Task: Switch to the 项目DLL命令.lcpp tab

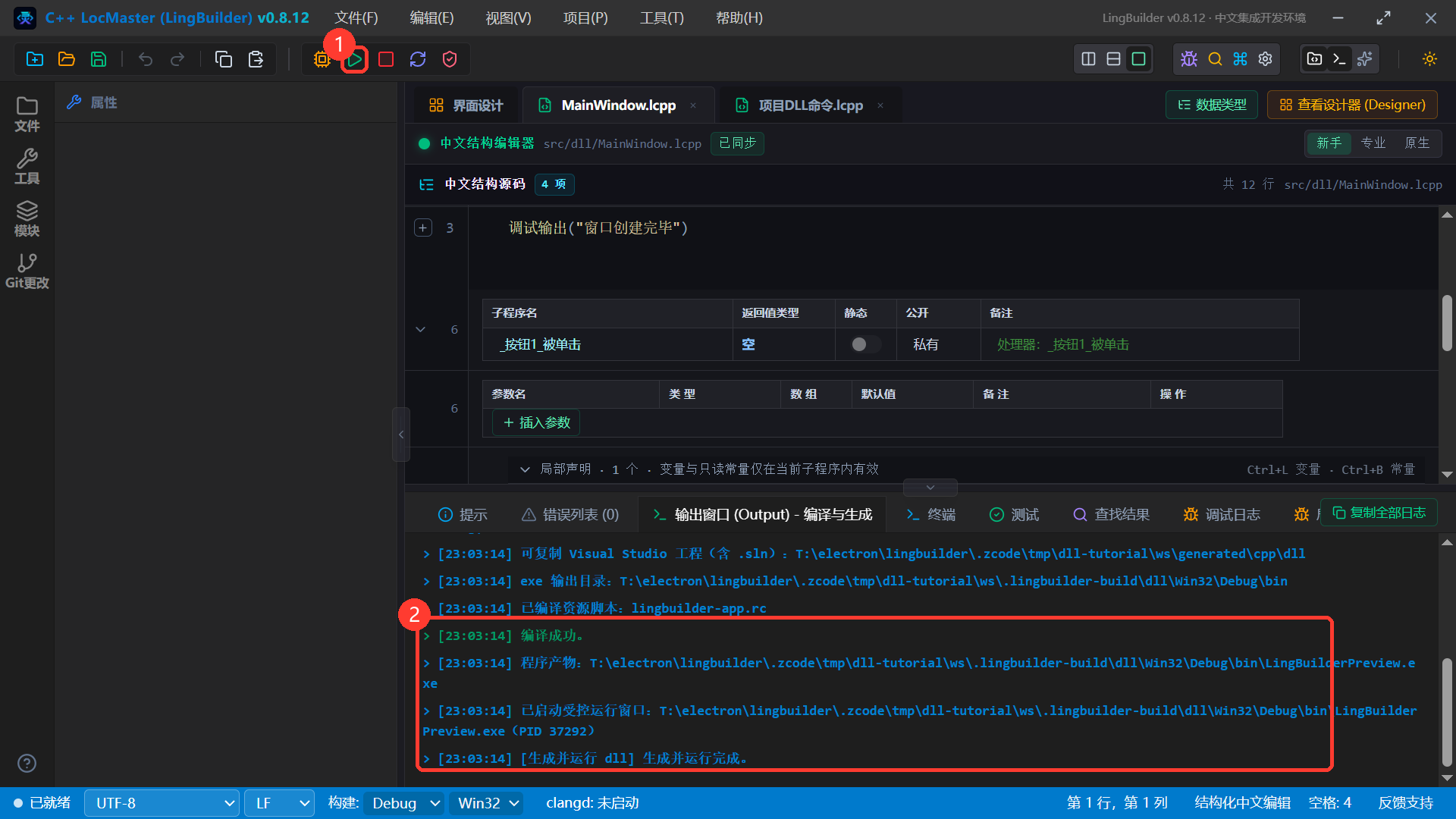Action: (811, 105)
